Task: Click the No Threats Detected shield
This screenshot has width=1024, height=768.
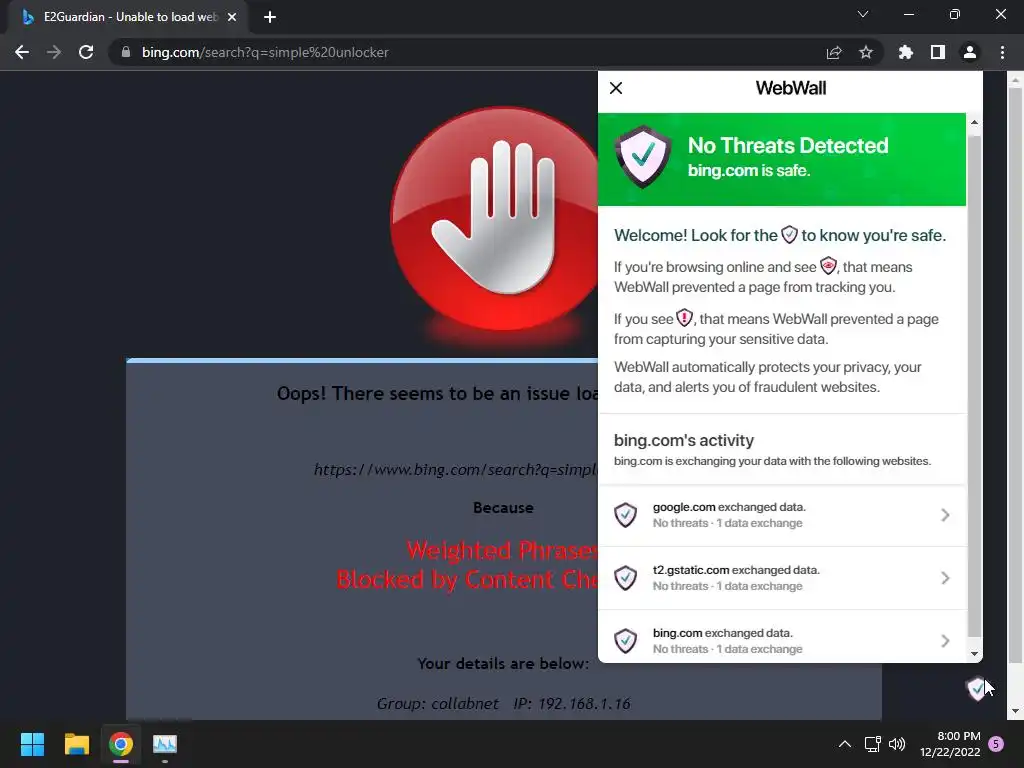Action: click(x=643, y=157)
